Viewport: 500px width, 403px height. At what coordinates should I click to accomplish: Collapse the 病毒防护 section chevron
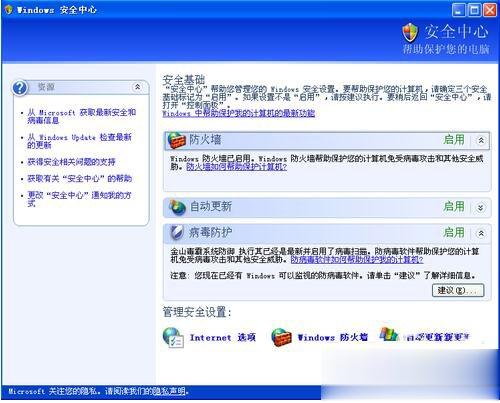pos(481,233)
